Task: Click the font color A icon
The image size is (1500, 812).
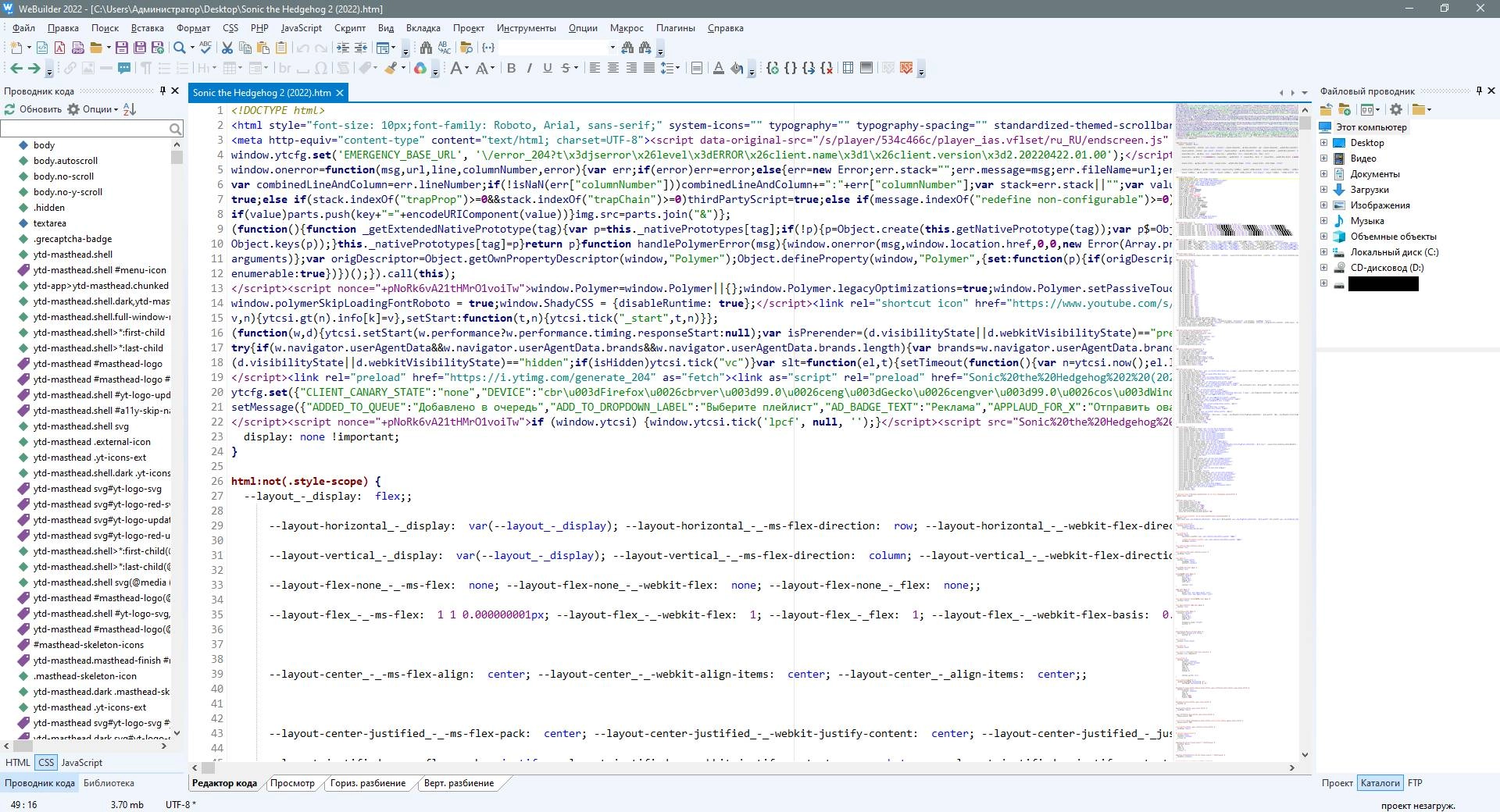Action: 718,68
